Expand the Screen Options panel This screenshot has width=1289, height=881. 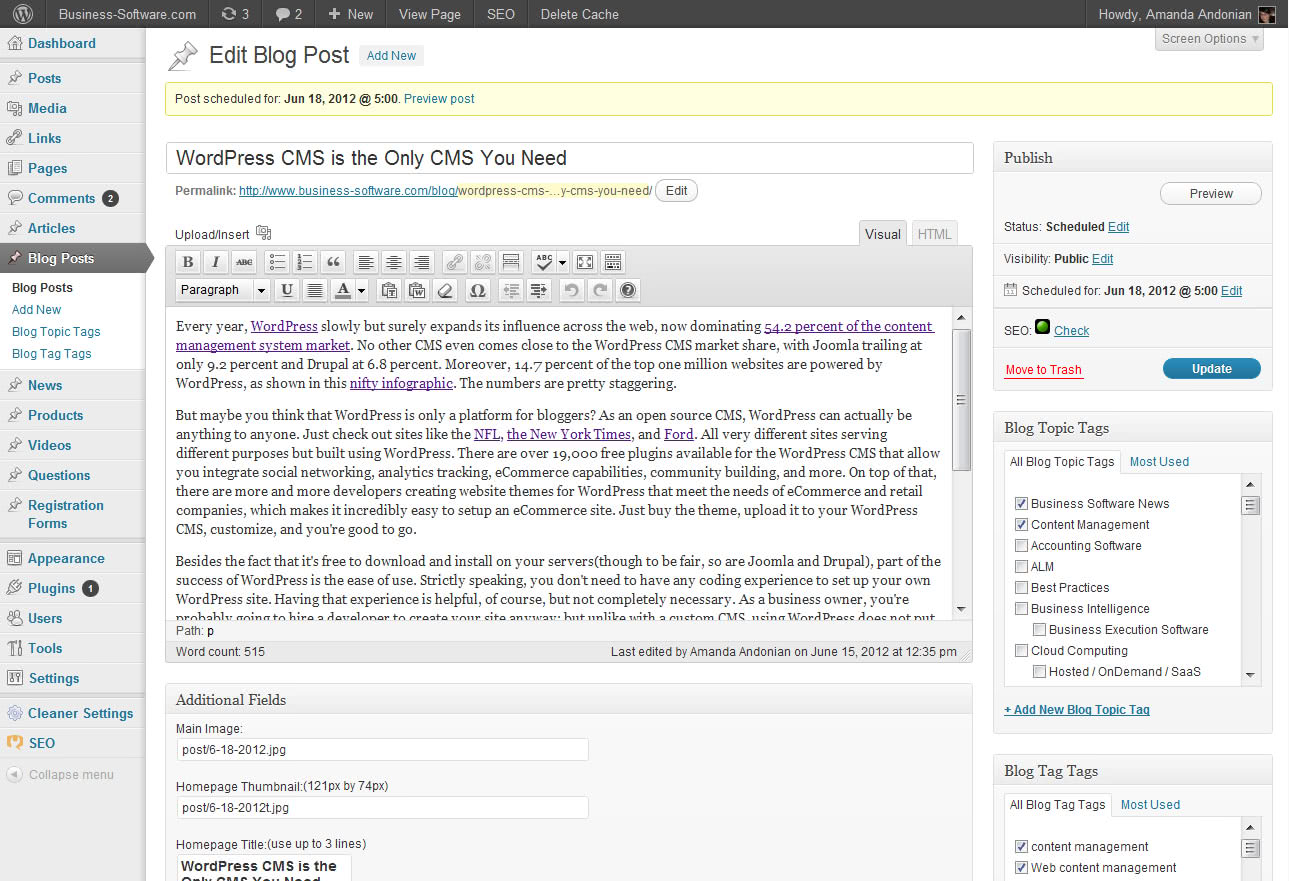(x=1210, y=39)
